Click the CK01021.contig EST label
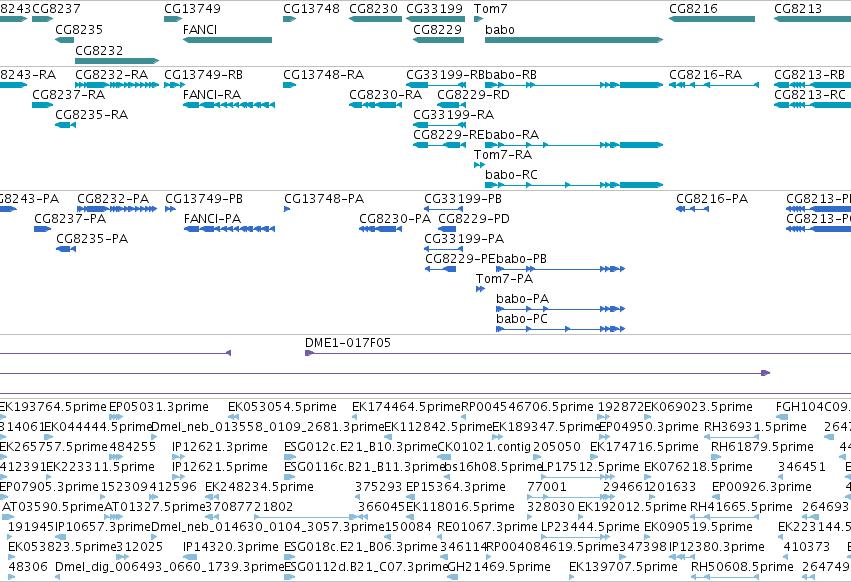The image size is (851, 582). click(484, 447)
